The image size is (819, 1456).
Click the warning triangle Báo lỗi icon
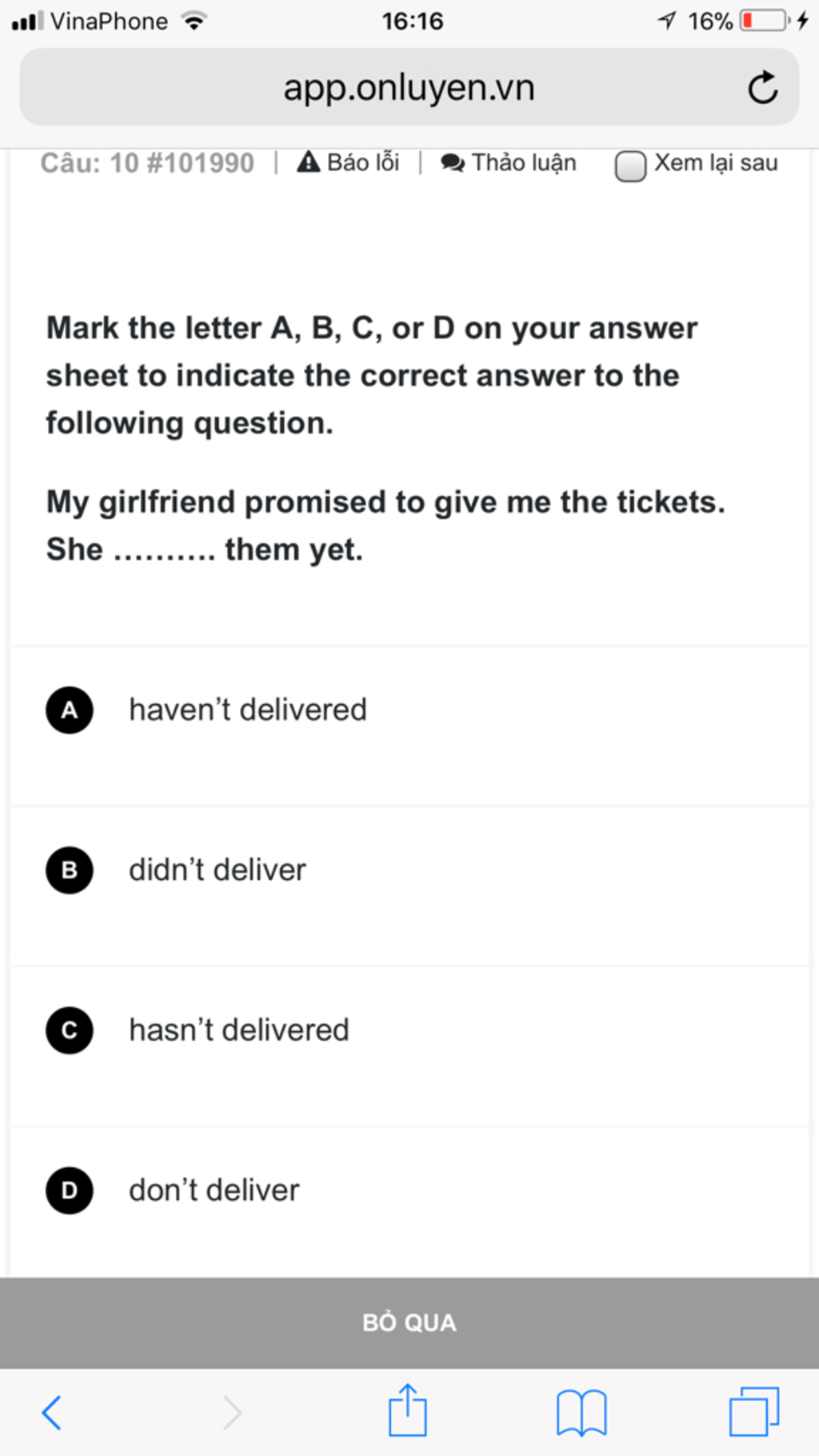(308, 162)
